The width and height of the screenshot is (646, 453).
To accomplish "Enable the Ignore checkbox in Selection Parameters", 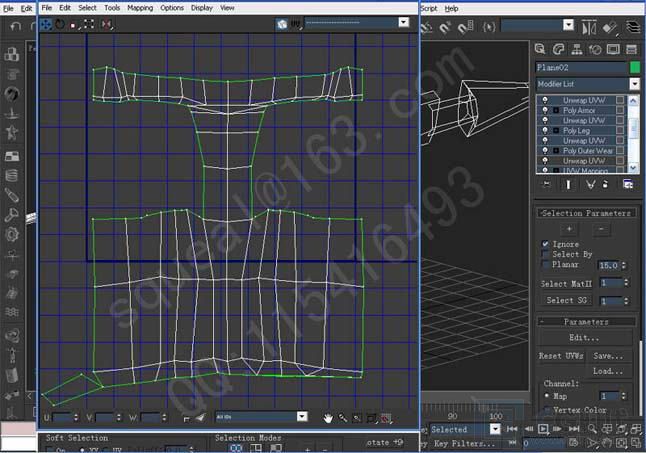I will 545,244.
